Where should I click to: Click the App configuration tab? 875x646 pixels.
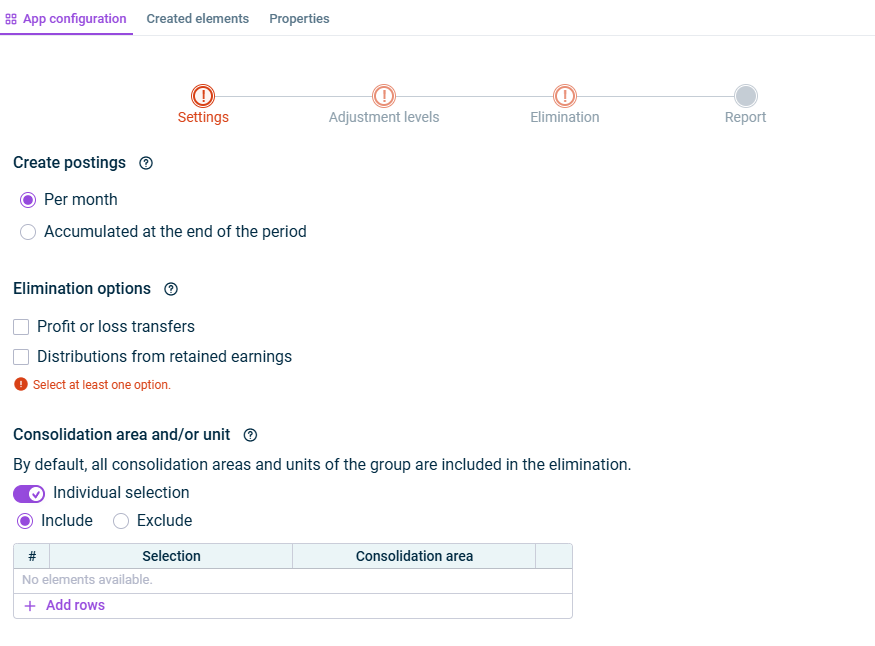tap(66, 19)
